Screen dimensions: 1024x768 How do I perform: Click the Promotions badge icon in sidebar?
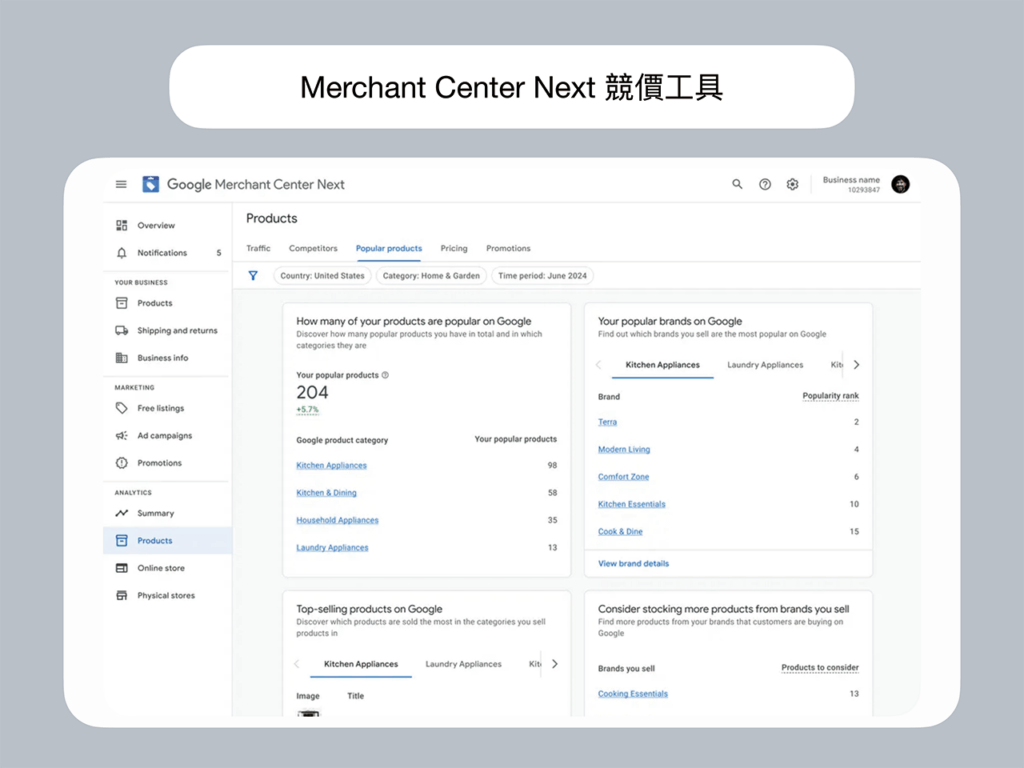(x=121, y=463)
